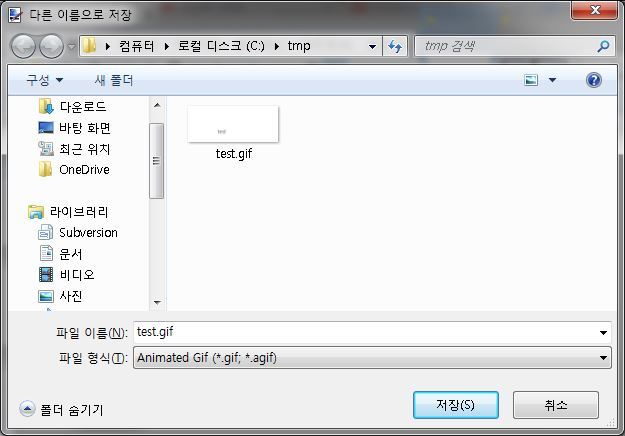Open the 구성 menu
The height and width of the screenshot is (436, 625).
pyautogui.click(x=44, y=80)
